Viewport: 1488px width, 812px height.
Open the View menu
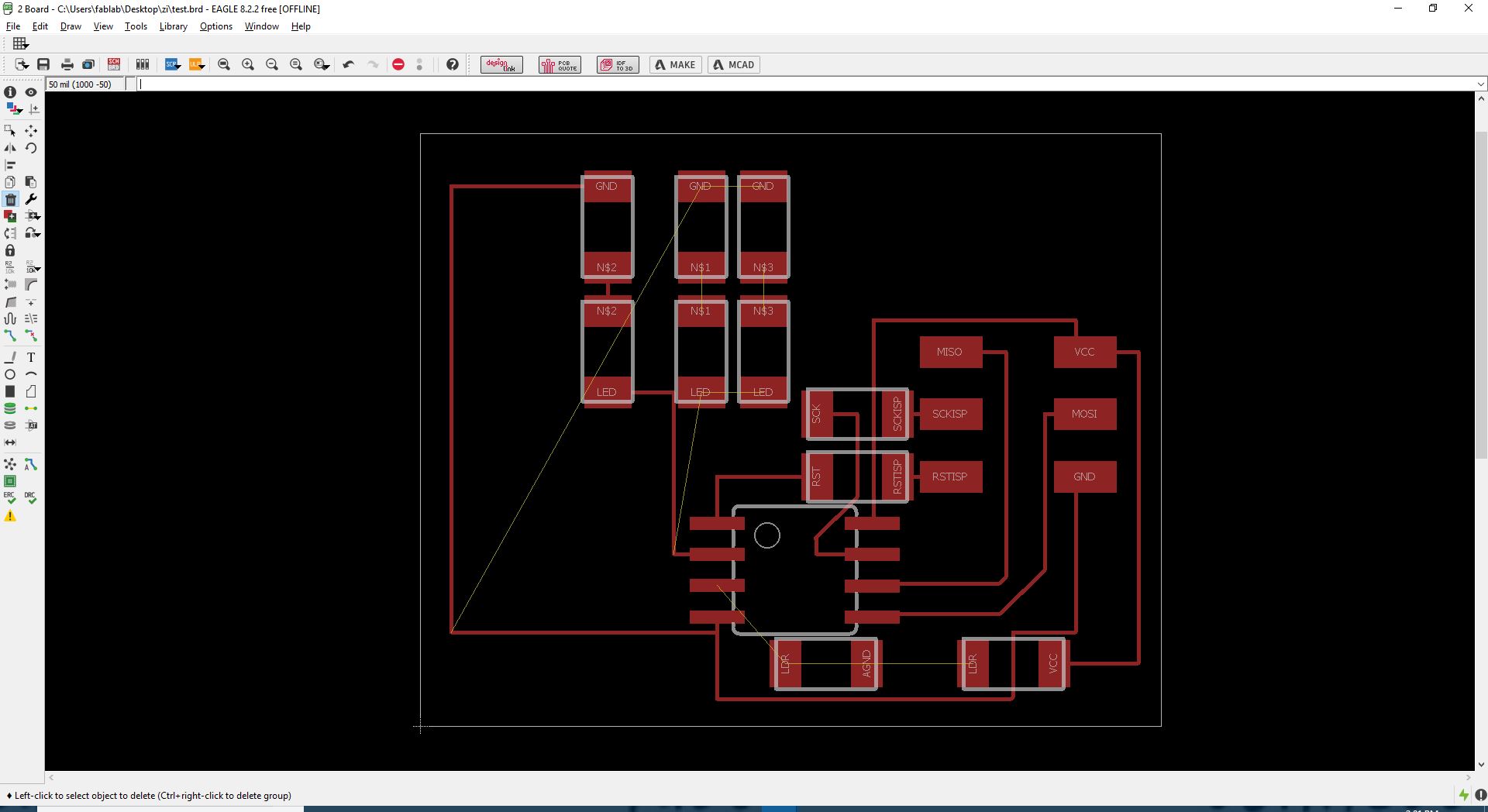point(103,26)
